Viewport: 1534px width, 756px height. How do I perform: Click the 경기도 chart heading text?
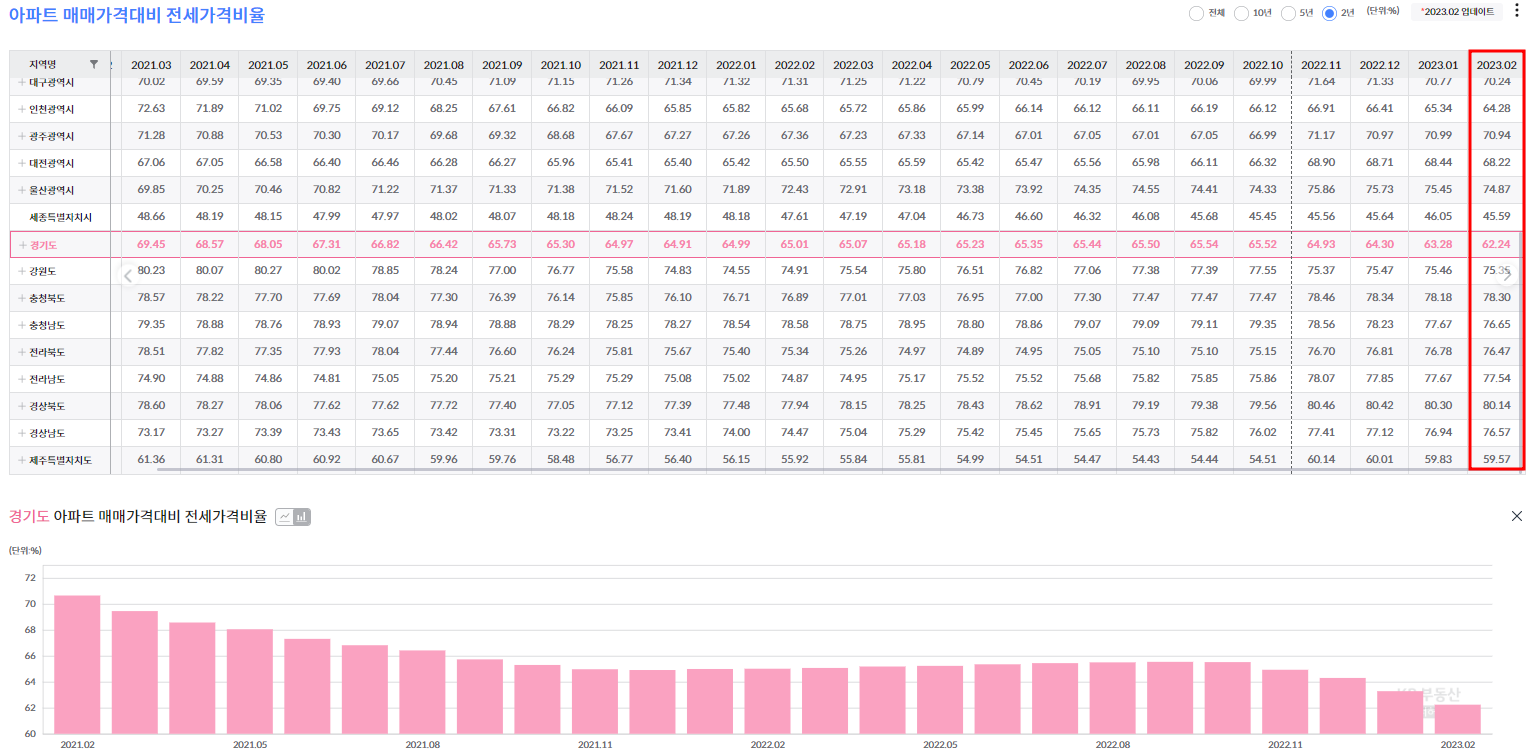(138, 517)
